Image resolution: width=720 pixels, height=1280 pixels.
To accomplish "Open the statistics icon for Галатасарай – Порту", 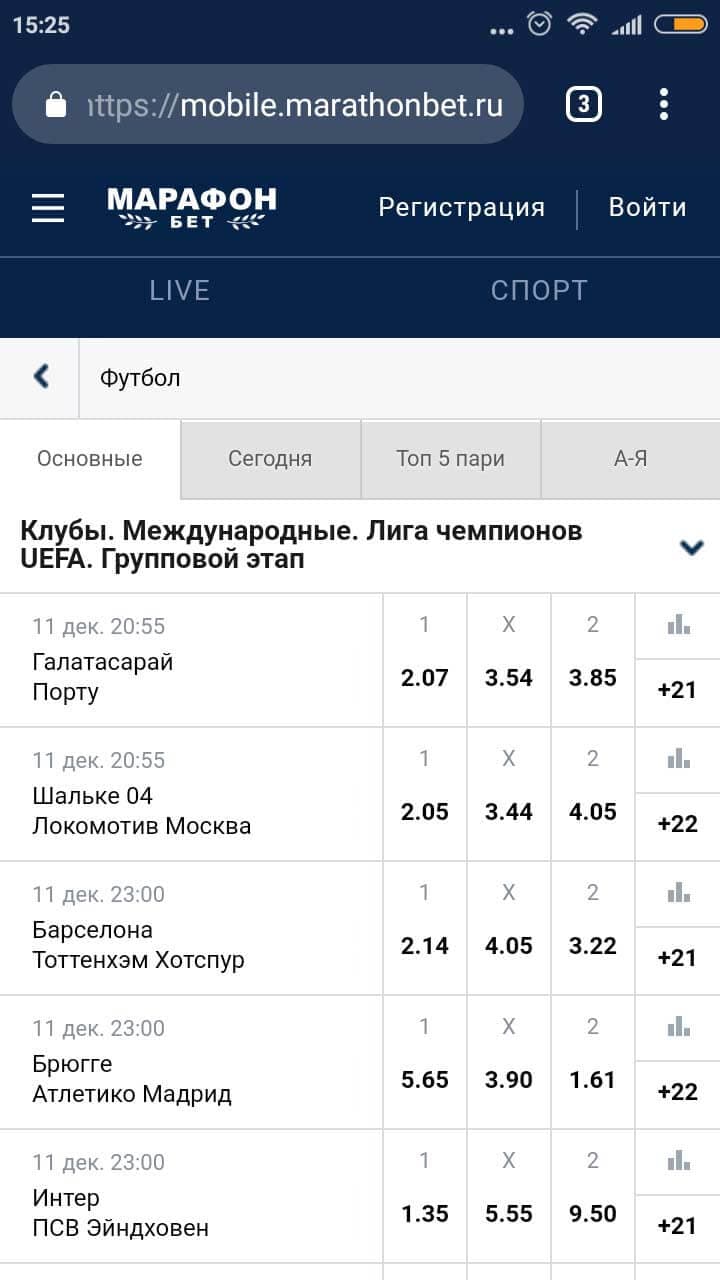I will tap(679, 625).
